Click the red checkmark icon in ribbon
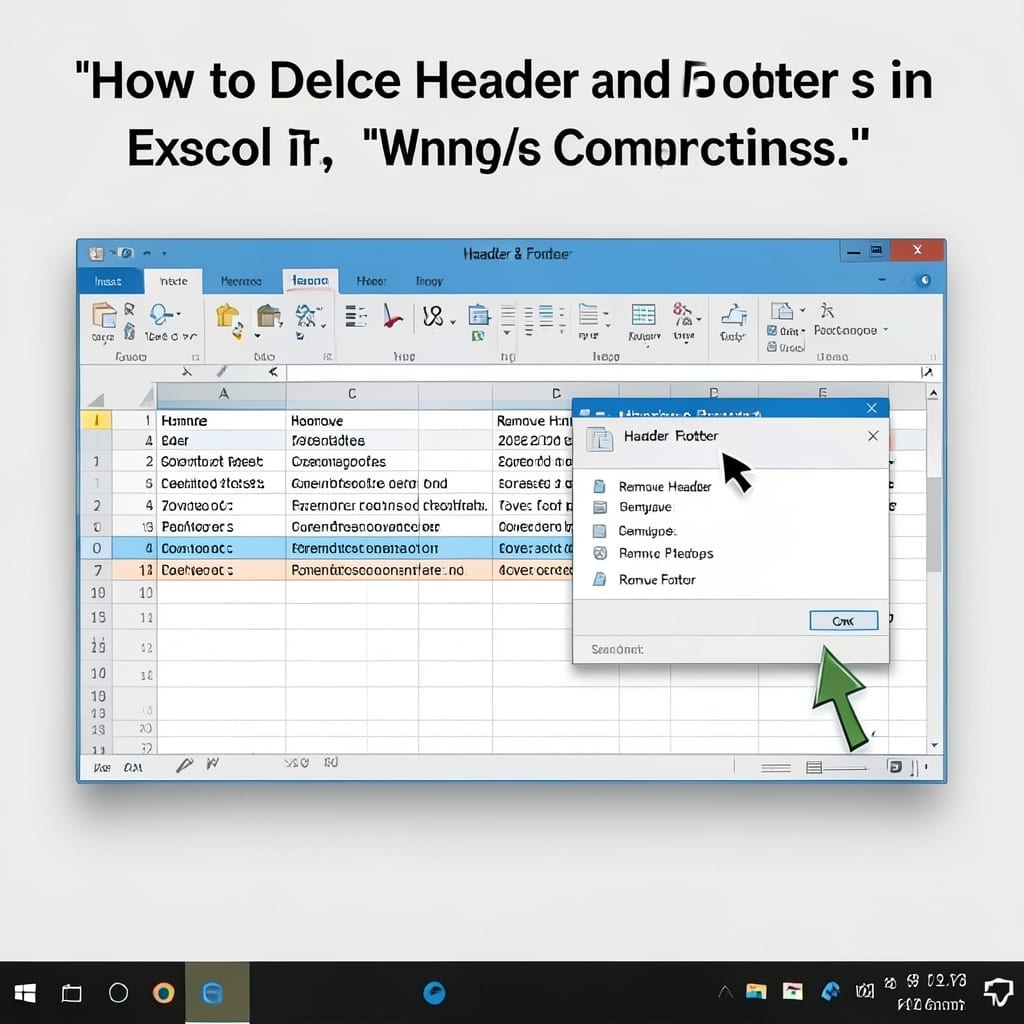 click(x=392, y=316)
